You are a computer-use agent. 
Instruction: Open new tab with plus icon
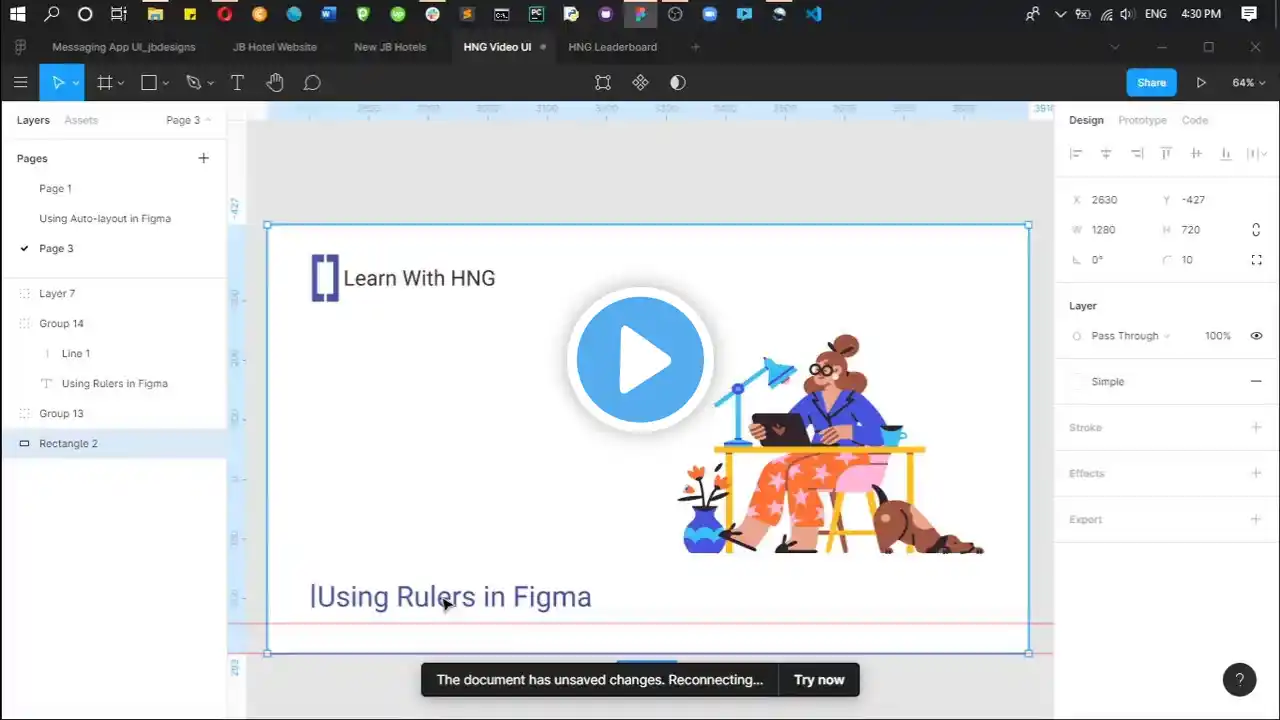(696, 47)
